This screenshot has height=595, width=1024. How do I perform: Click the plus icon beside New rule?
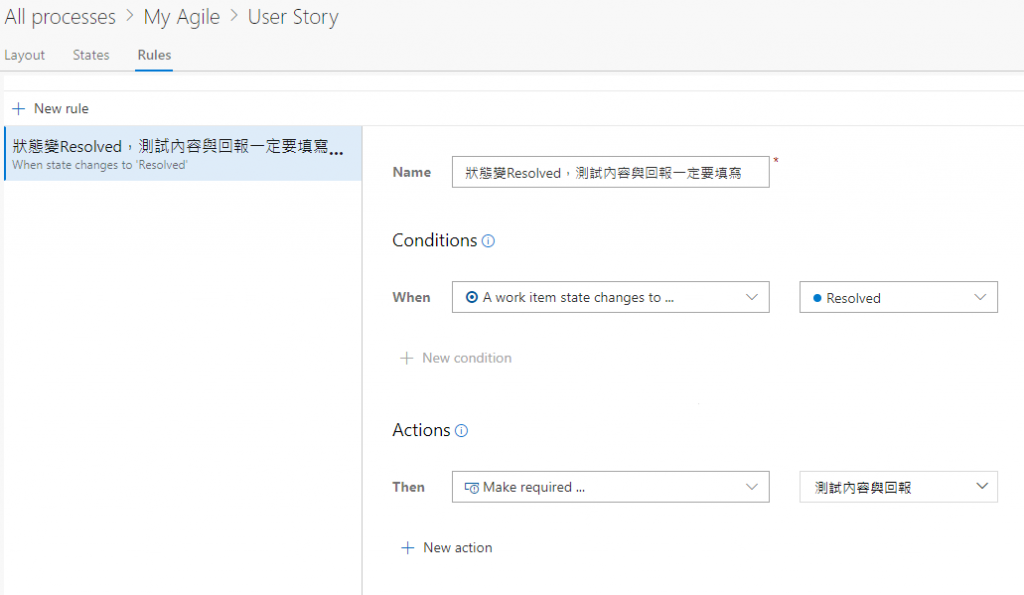coord(19,108)
